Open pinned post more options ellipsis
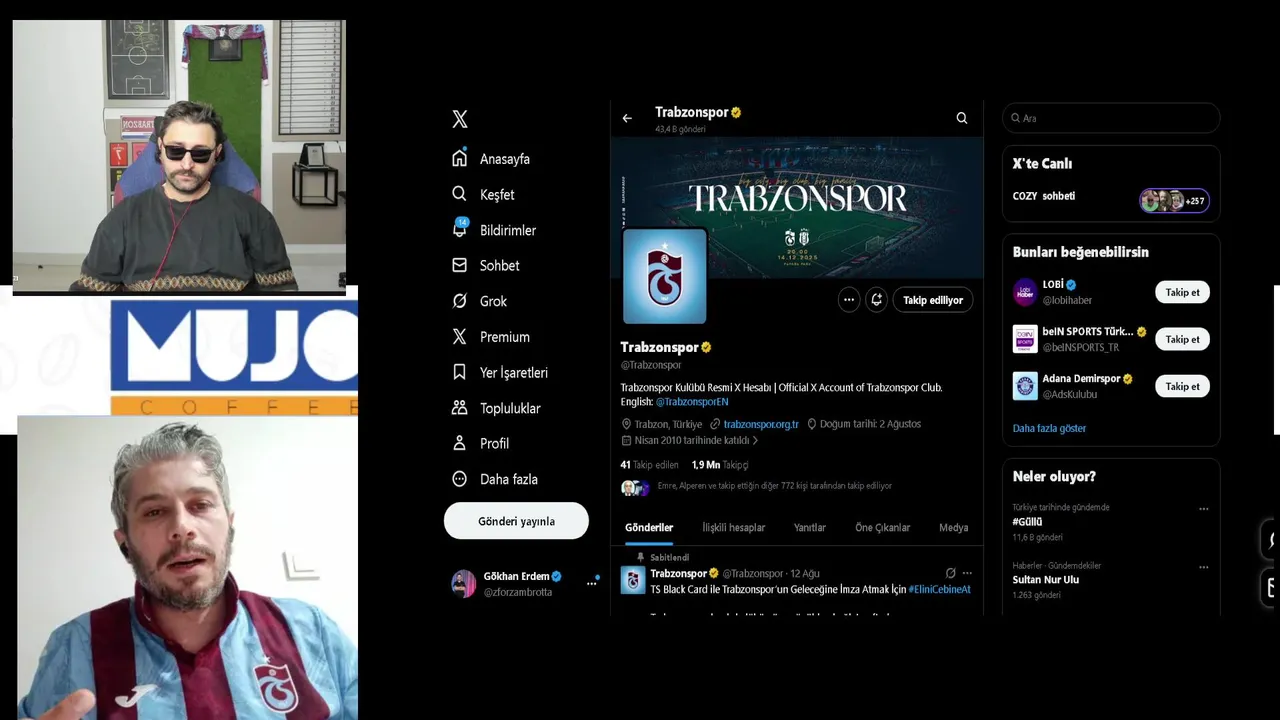The image size is (1280, 720). 967,573
